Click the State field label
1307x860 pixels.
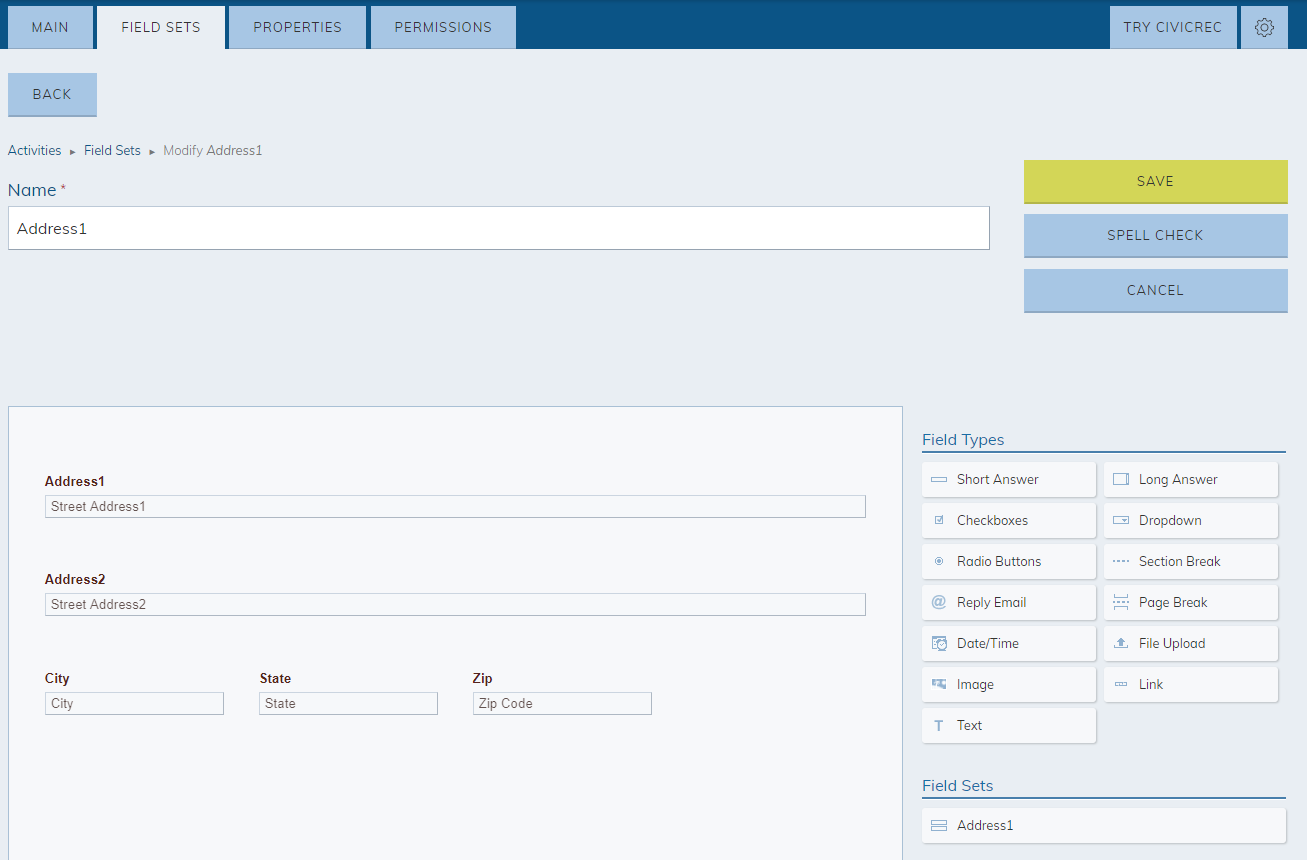click(275, 679)
